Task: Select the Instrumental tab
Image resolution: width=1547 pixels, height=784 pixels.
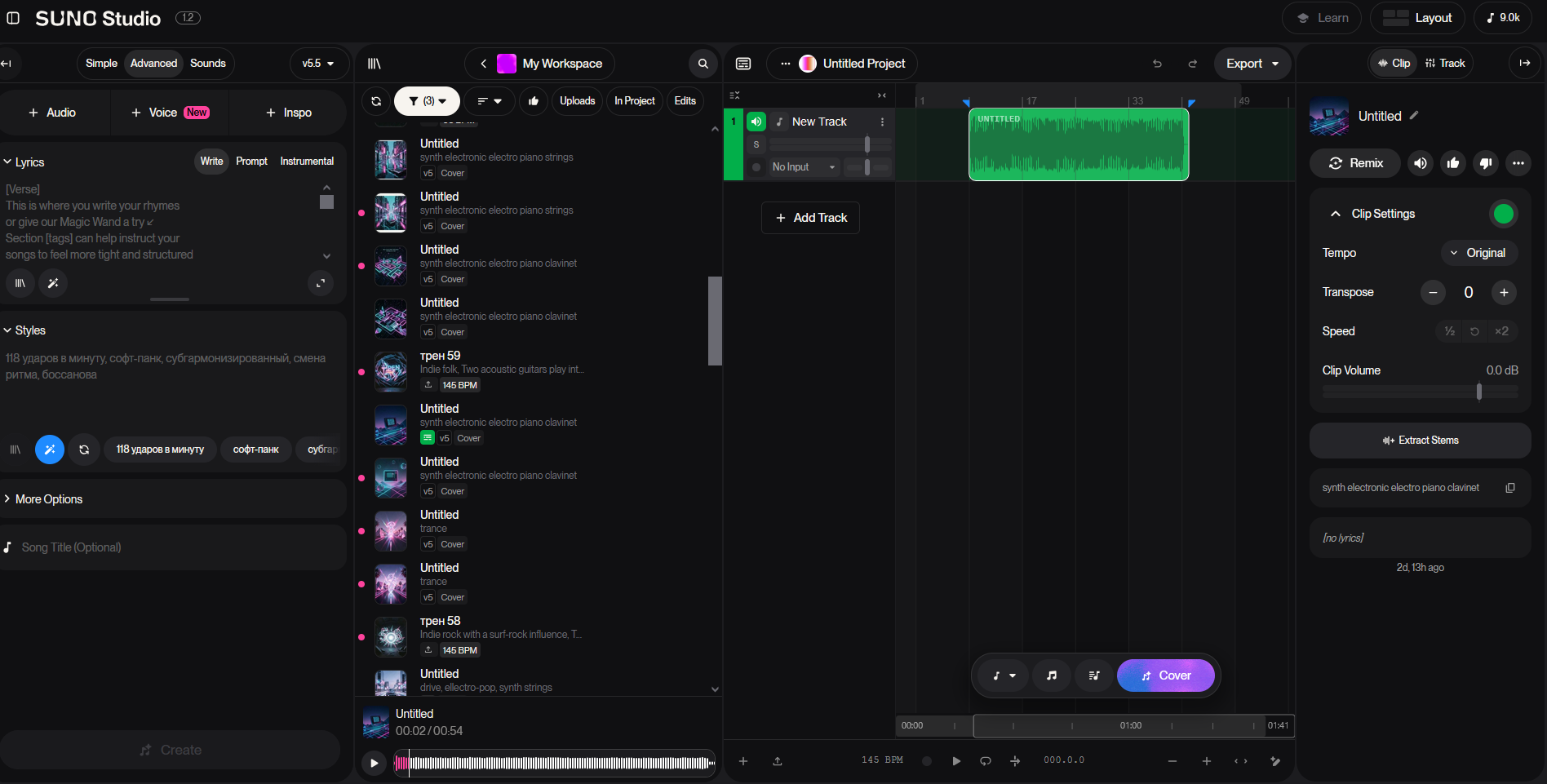Action: pos(307,162)
